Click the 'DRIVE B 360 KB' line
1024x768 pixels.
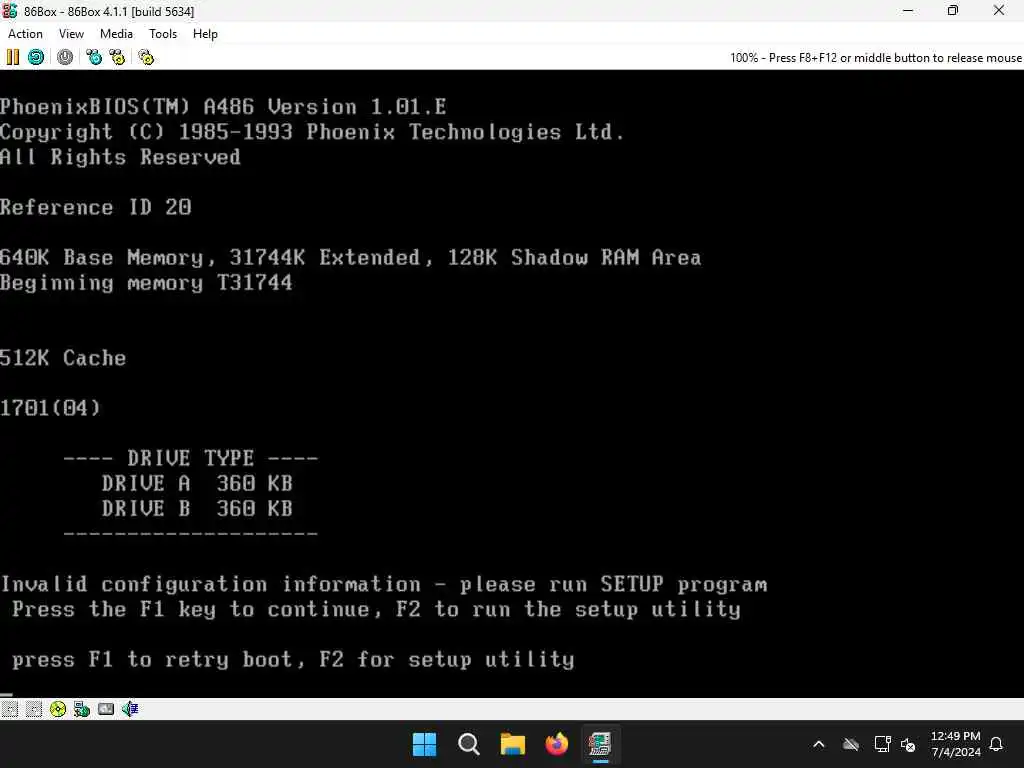pyautogui.click(x=197, y=509)
